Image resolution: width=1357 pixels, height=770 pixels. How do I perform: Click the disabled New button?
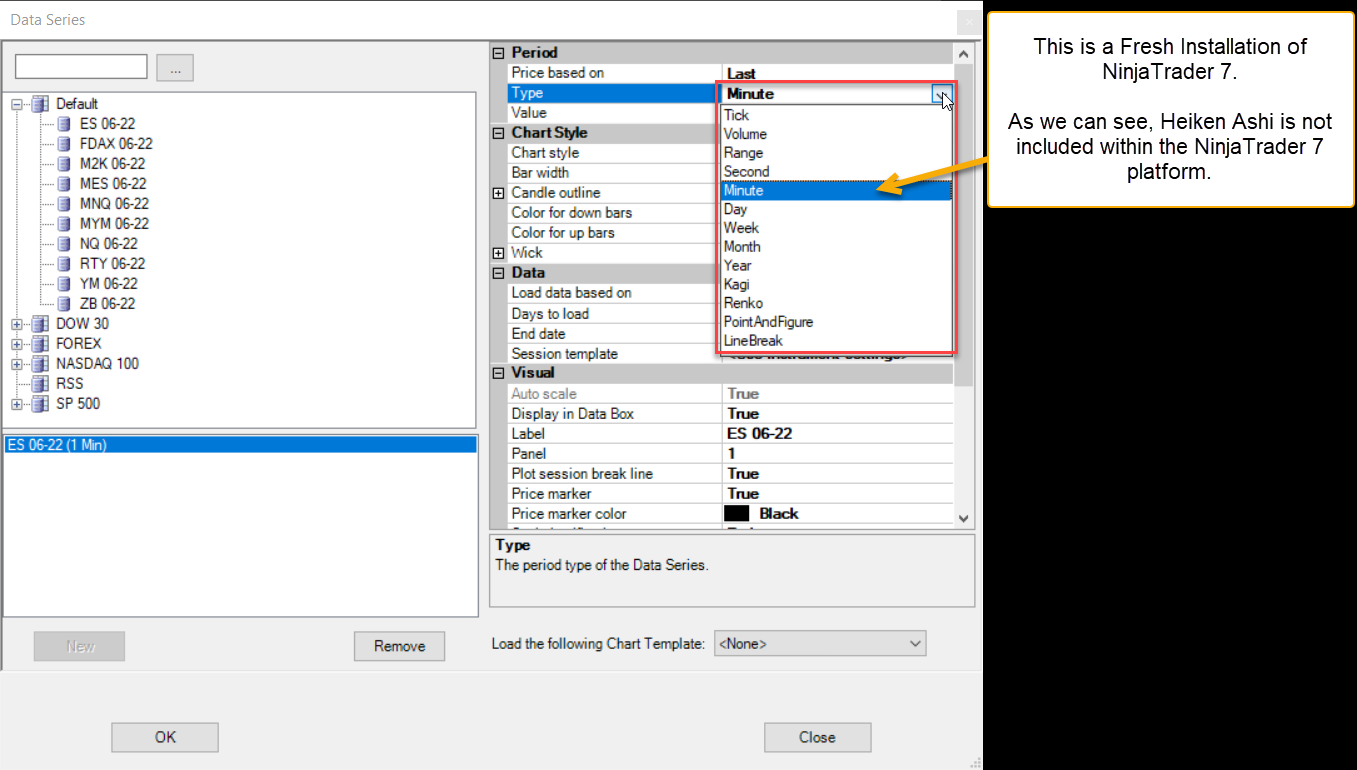(x=80, y=646)
